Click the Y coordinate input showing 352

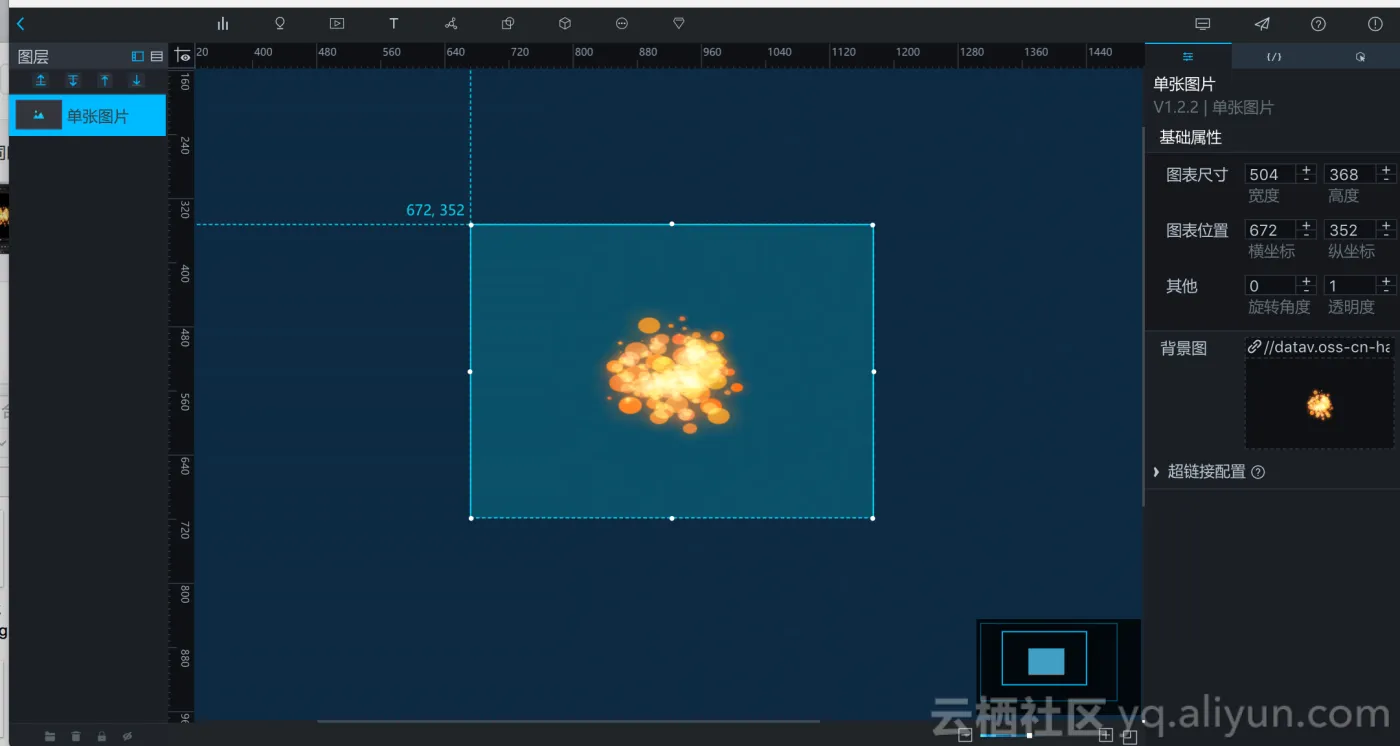(x=1350, y=230)
